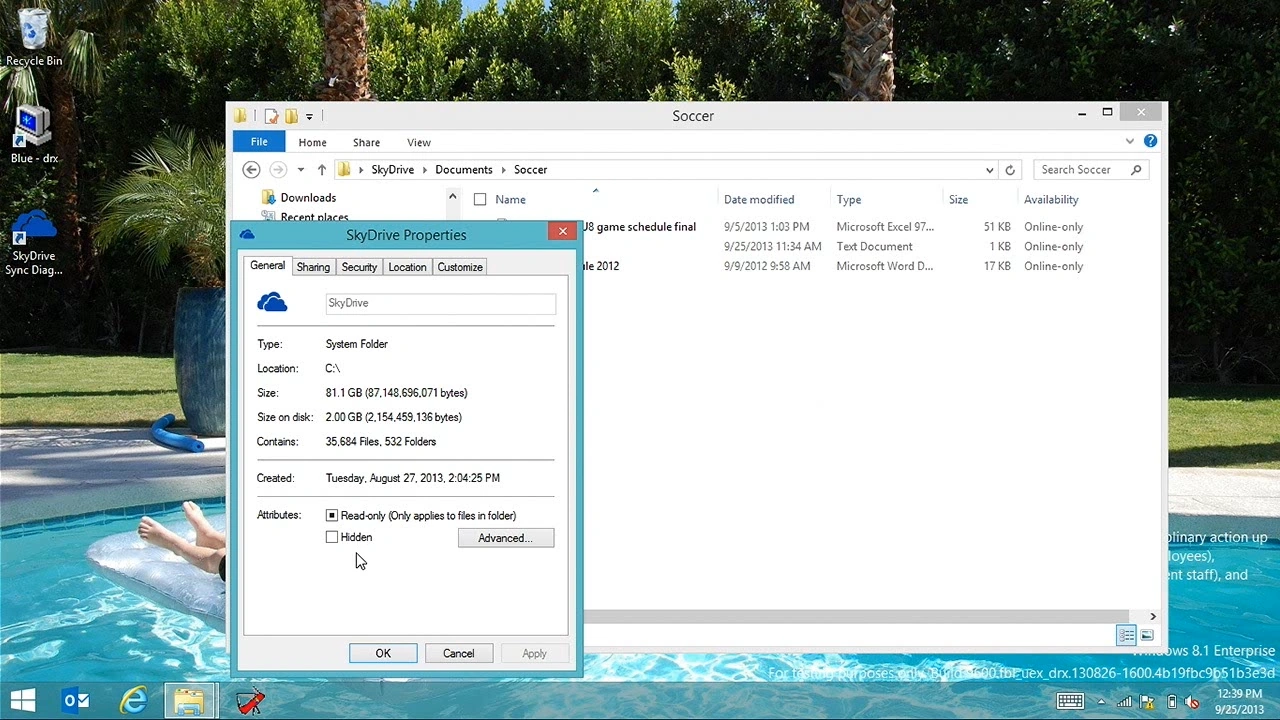Click the File Explorer taskbar icon
This screenshot has width=1280, height=720.
tap(190, 700)
